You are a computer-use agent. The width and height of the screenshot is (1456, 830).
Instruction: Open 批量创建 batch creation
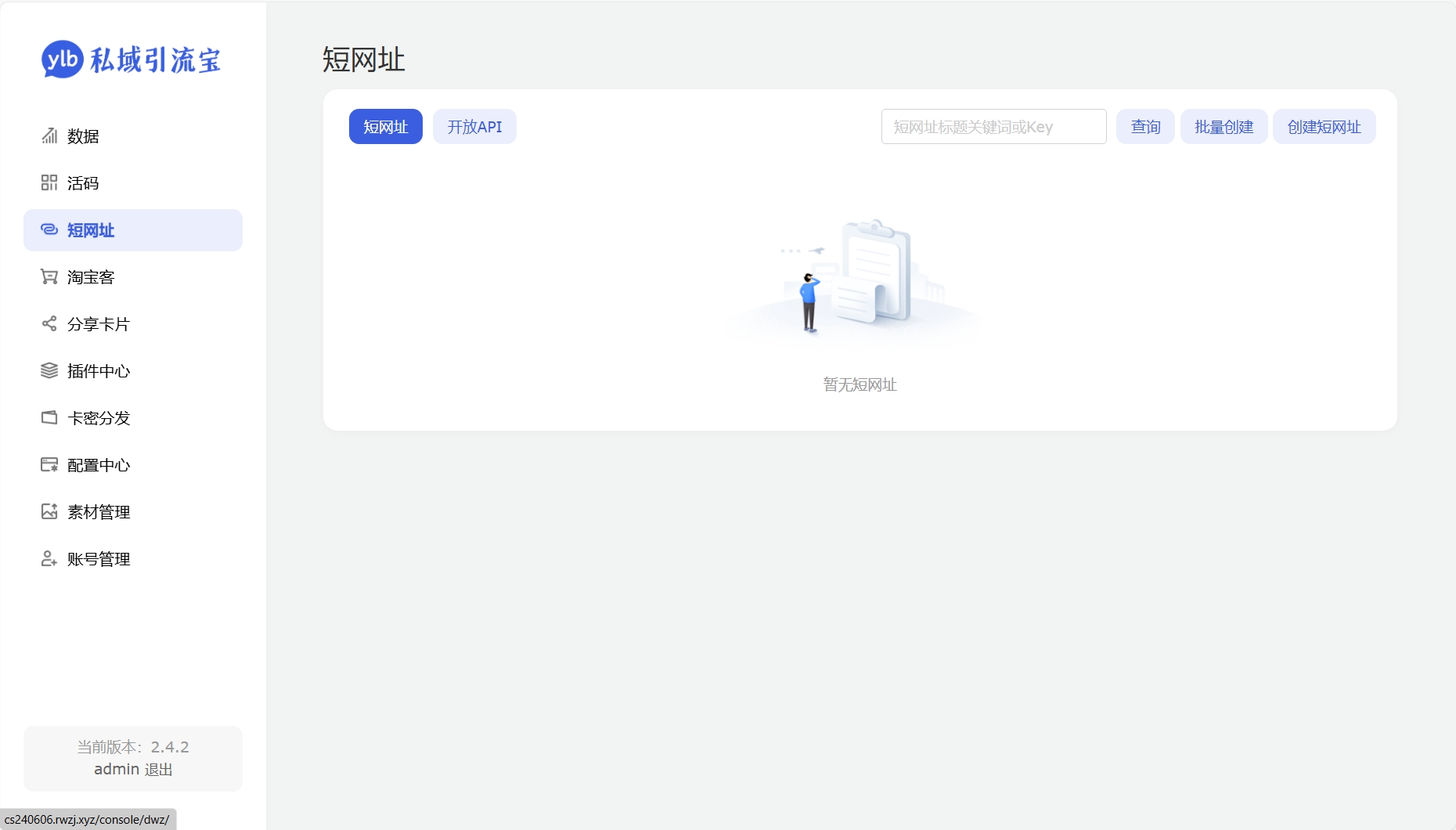[x=1224, y=127]
